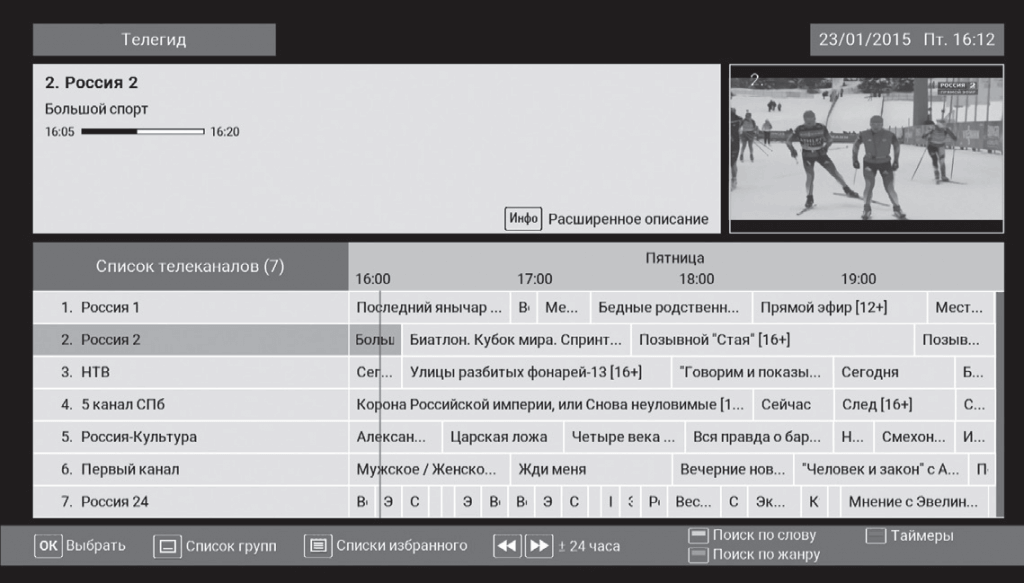The width and height of the screenshot is (1024, 583).
Task: Click the search by genre color key
Action: click(x=698, y=554)
